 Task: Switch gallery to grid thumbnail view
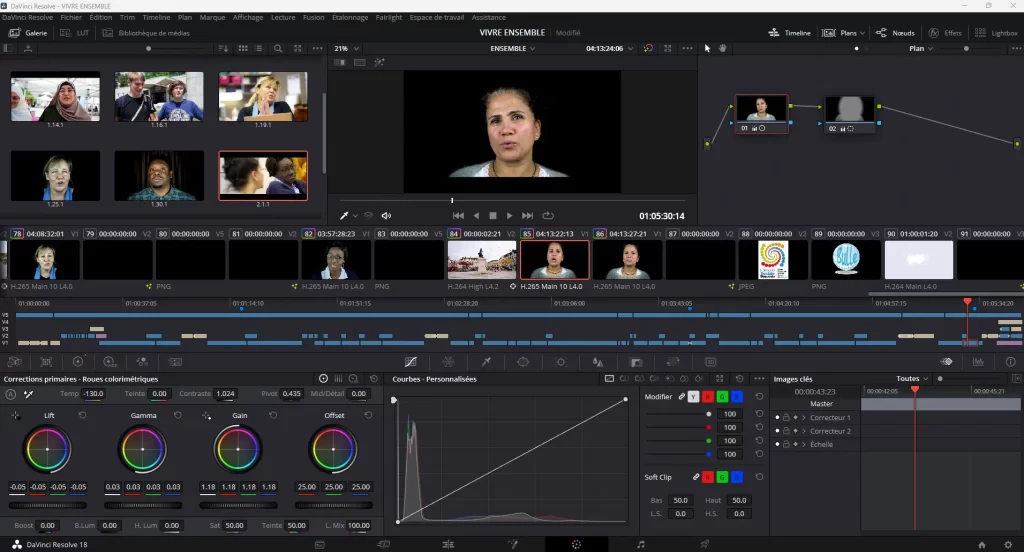[243, 48]
